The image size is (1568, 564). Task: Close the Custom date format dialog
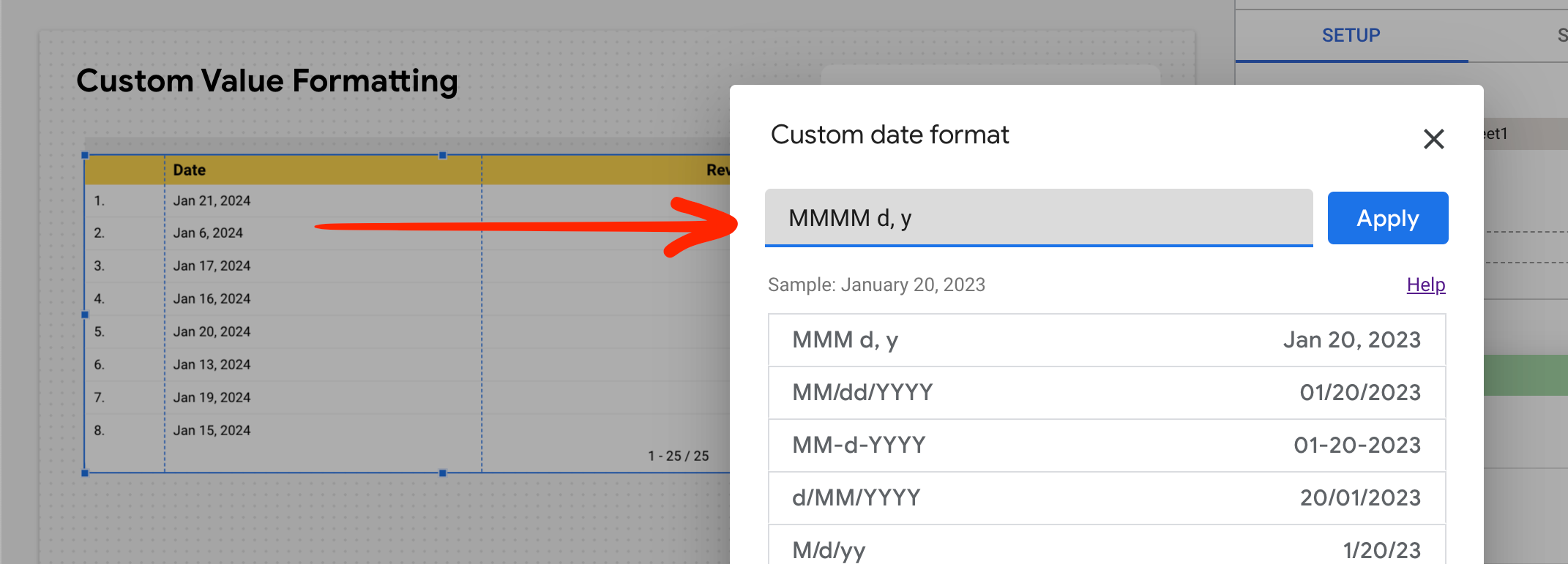[x=1433, y=139]
